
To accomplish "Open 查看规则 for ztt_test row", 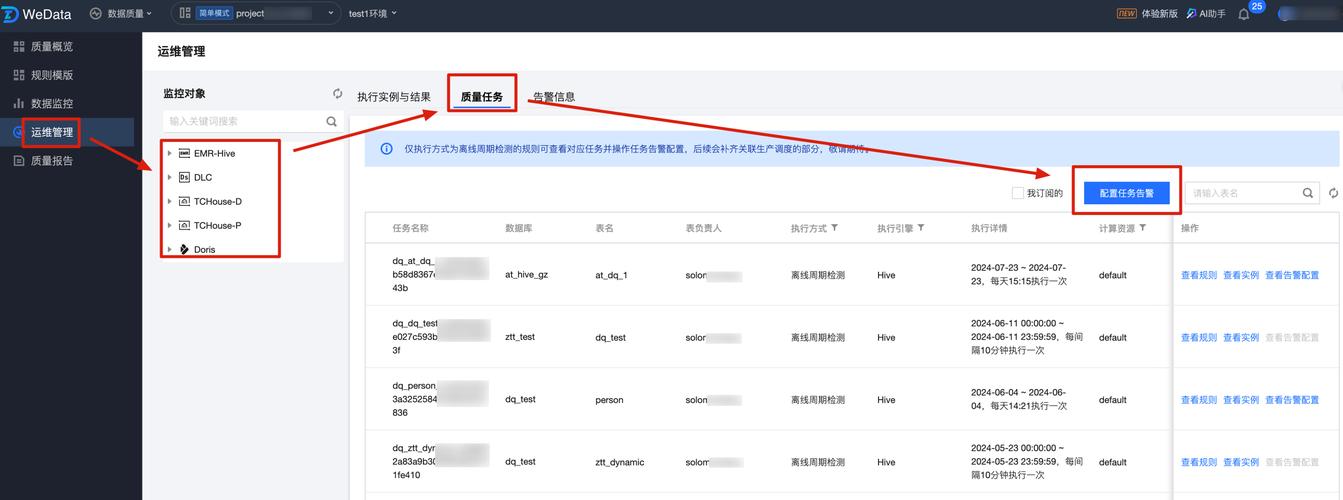I will pos(1199,337).
